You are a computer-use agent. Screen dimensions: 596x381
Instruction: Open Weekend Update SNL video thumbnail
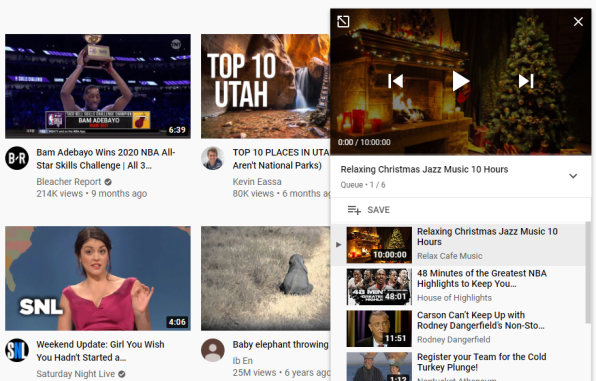point(98,278)
